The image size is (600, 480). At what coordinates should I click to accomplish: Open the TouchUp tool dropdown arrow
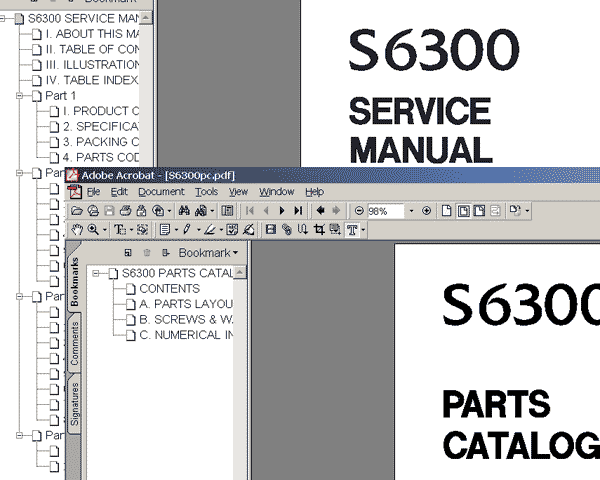[x=363, y=230]
